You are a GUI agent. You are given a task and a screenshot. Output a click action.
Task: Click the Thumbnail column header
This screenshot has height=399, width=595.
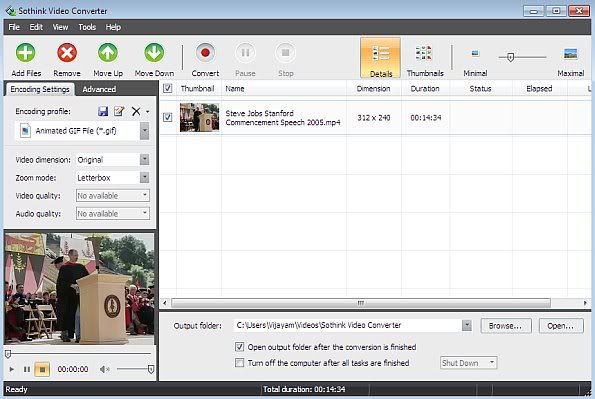click(197, 89)
